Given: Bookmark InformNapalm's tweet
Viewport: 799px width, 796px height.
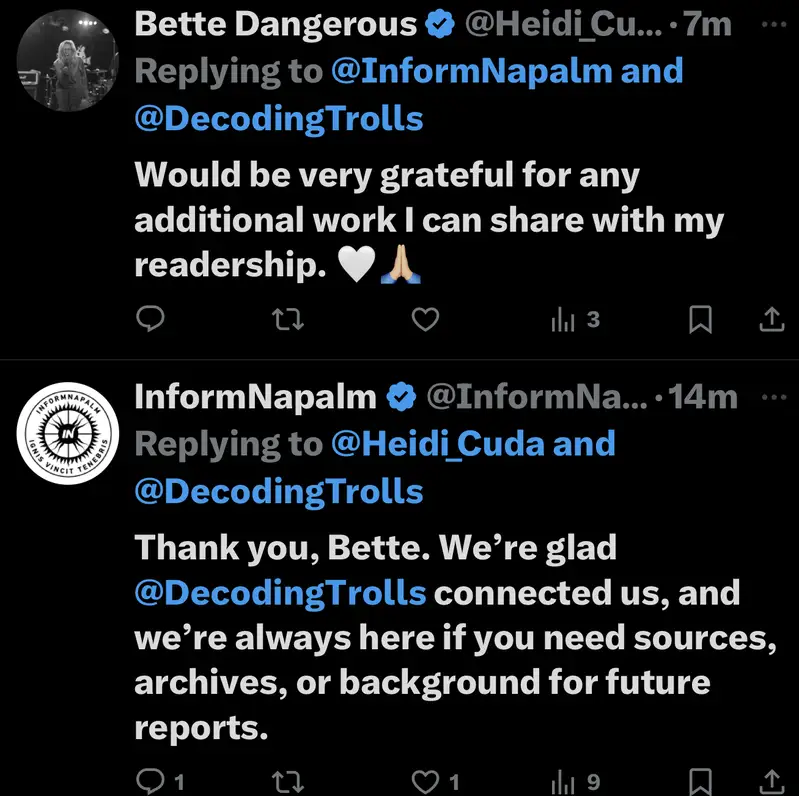Looking at the screenshot, I should [701, 781].
